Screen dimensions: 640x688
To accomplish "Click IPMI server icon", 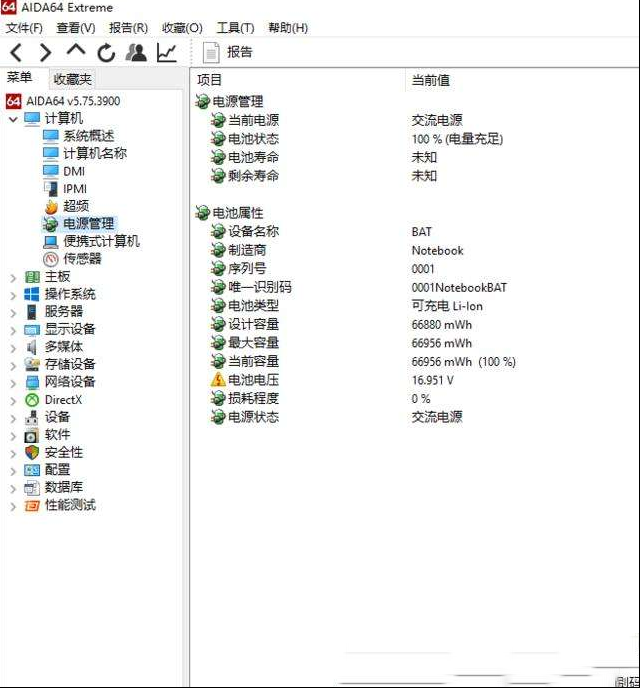I will pos(51,189).
